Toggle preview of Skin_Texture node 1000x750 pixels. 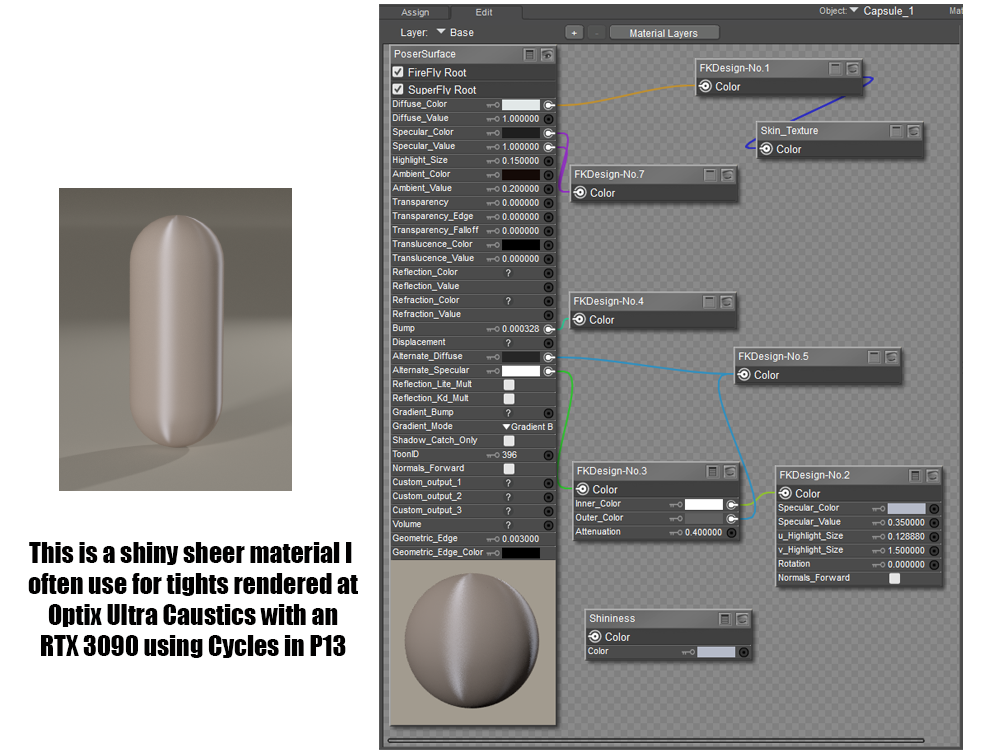click(914, 131)
